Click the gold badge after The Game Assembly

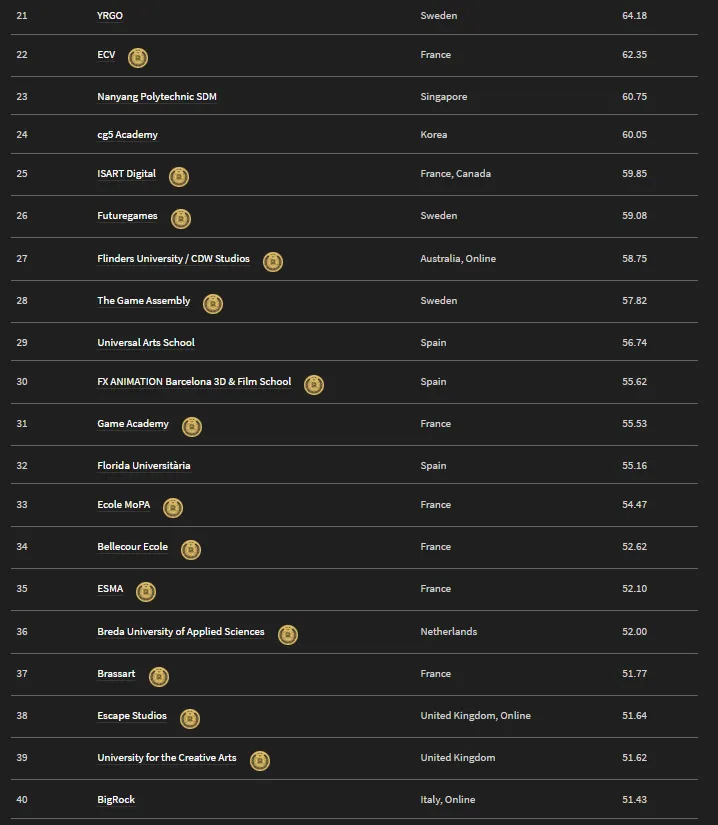[x=213, y=304]
